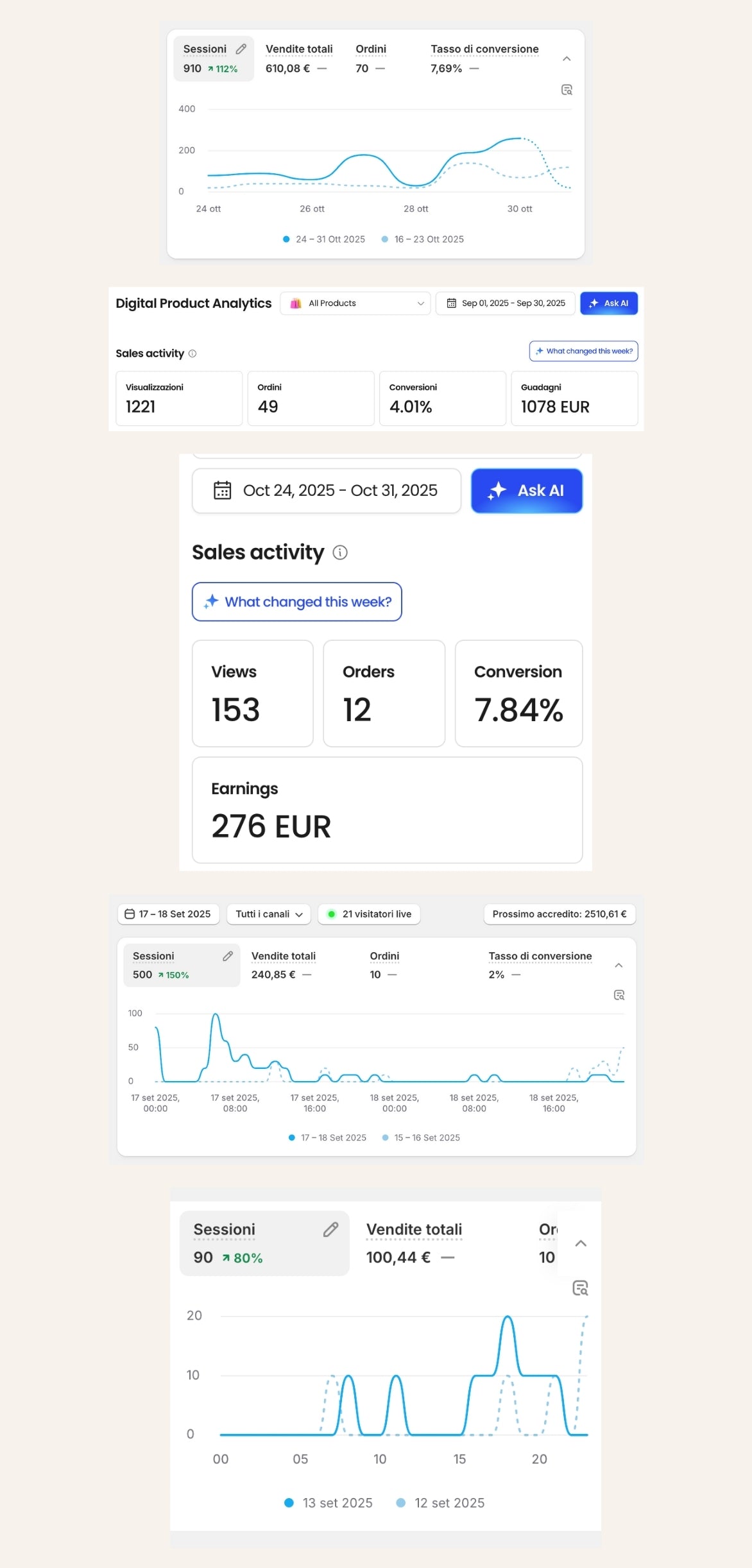Viewport: 752px width, 1568px height.
Task: Click the edit pencil in the Sessioni 500 card
Action: [x=228, y=956]
